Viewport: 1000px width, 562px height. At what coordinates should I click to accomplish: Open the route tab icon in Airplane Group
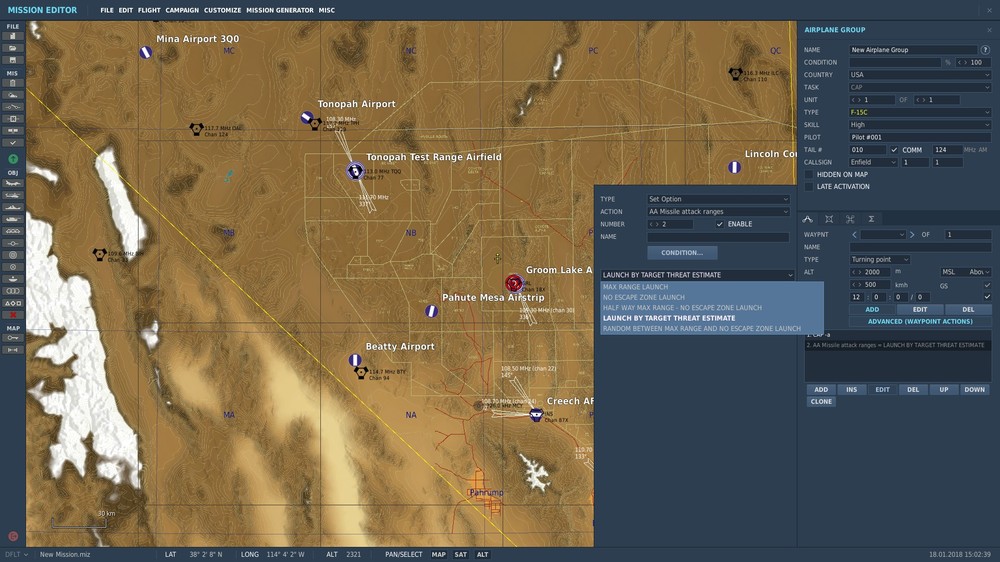(807, 219)
